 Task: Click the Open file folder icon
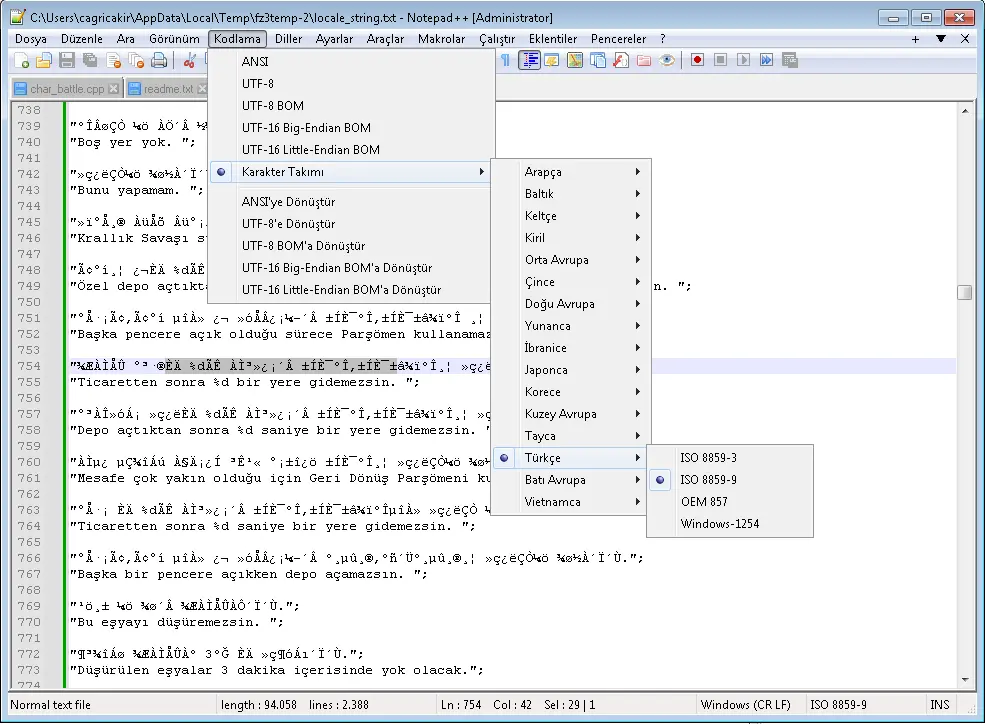coord(44,61)
